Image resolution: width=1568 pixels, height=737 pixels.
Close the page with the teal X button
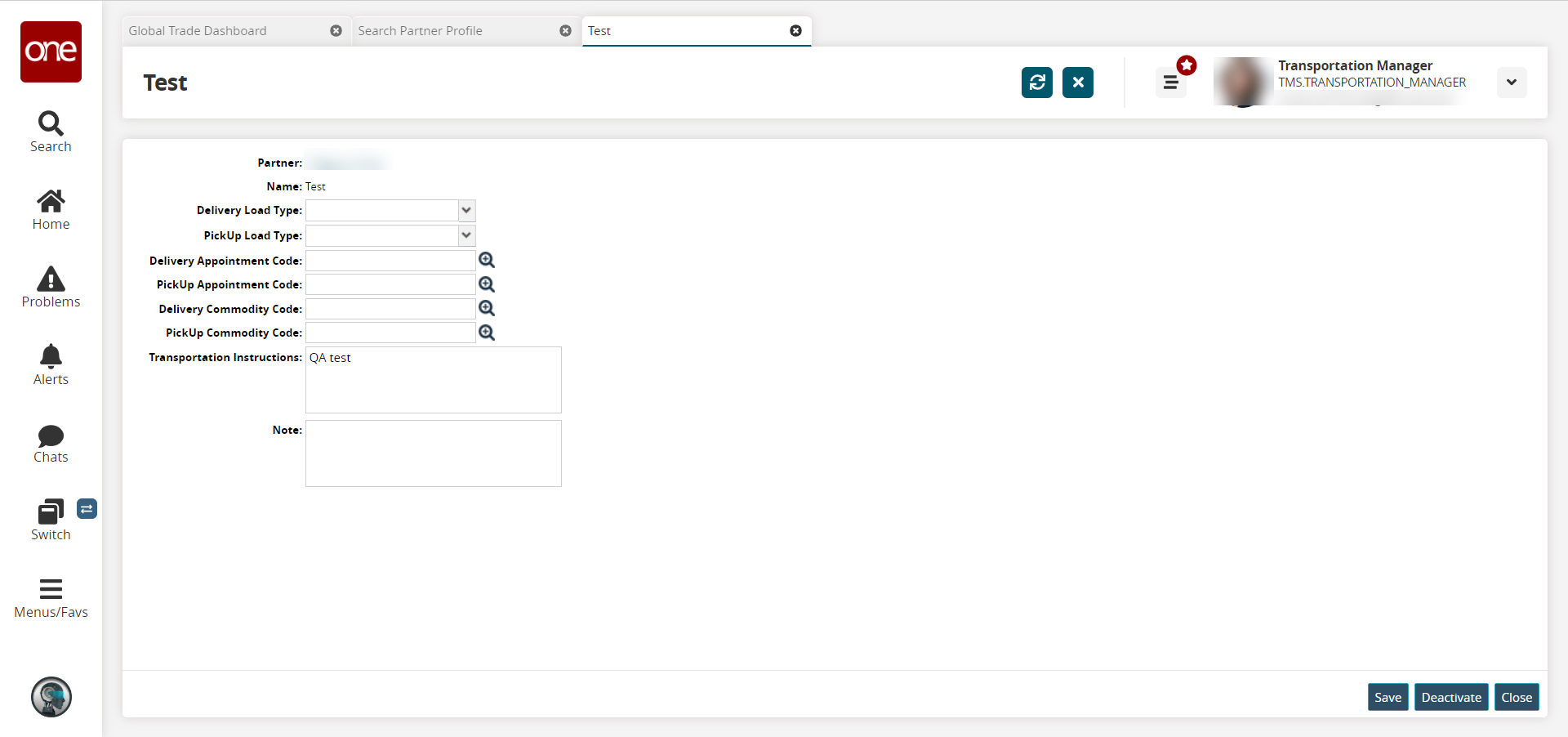[x=1078, y=83]
